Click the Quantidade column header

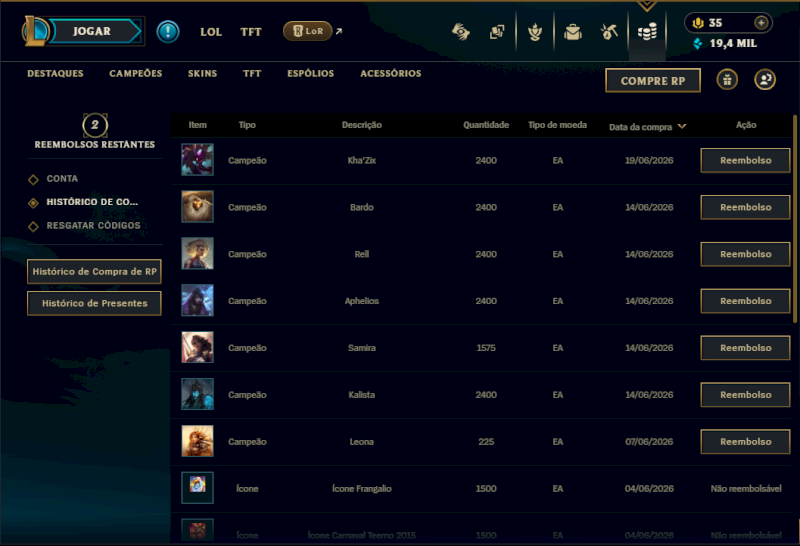pos(486,125)
